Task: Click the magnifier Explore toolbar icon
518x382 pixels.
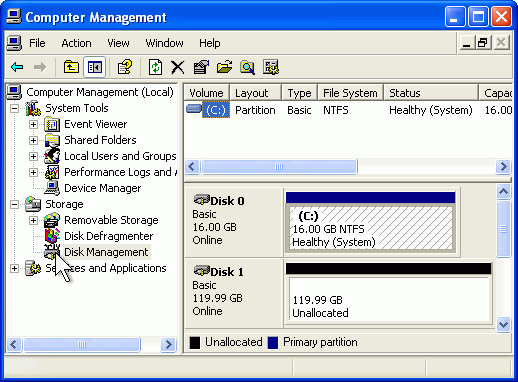Action: pos(247,67)
